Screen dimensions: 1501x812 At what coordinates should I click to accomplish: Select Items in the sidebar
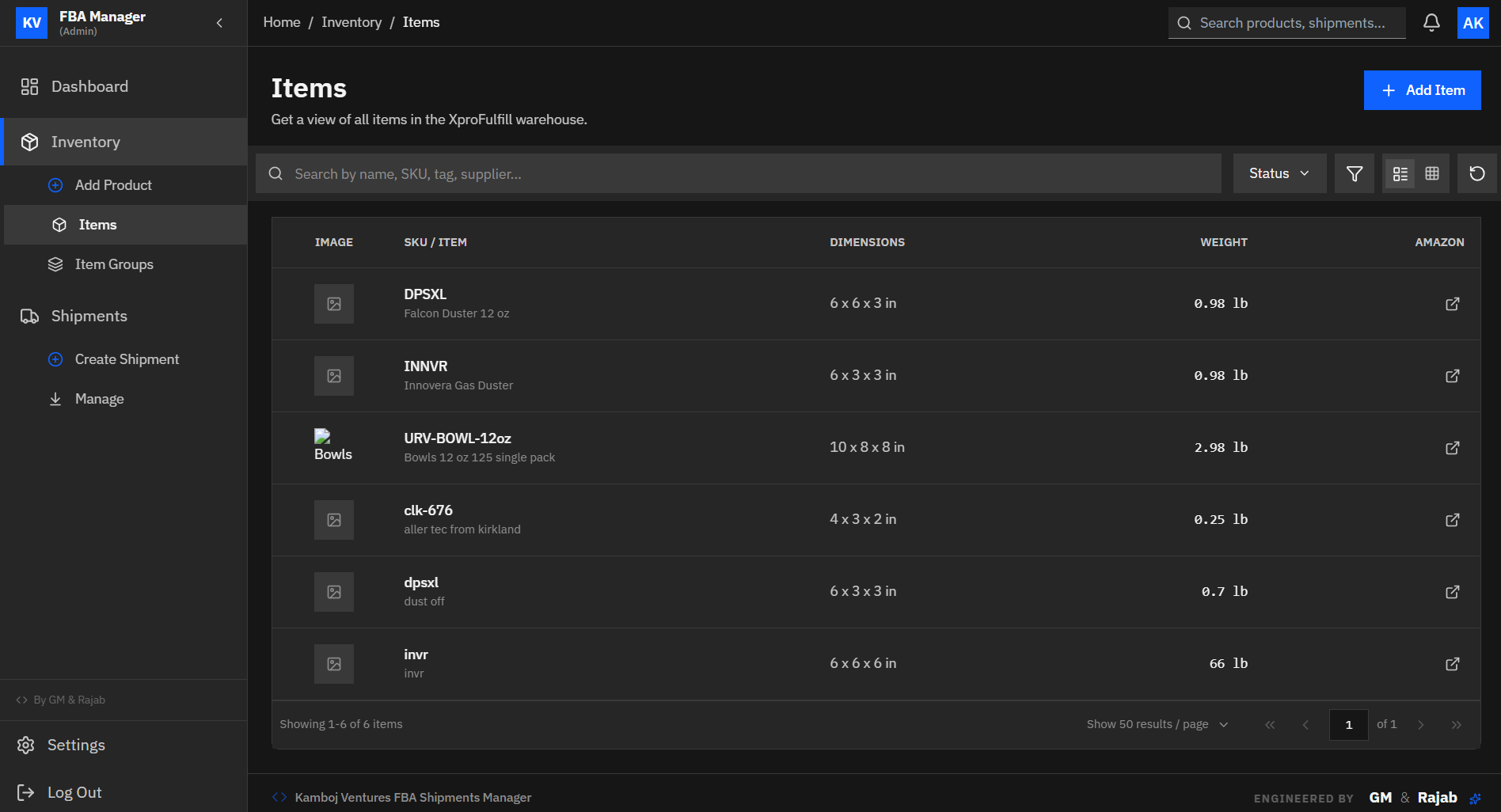(125, 225)
